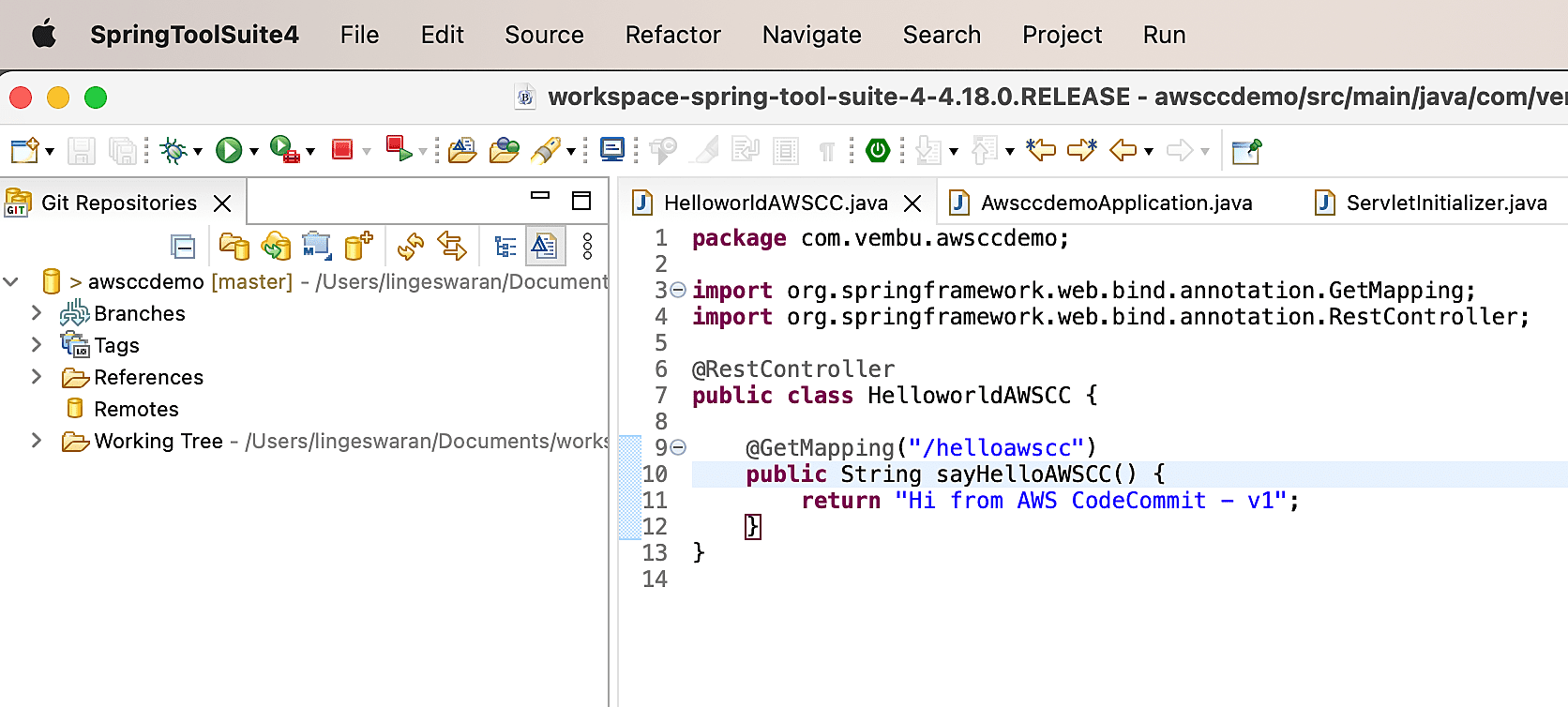Maximize the Git Repositories view
Image resolution: width=1568 pixels, height=707 pixels.
pyautogui.click(x=581, y=201)
